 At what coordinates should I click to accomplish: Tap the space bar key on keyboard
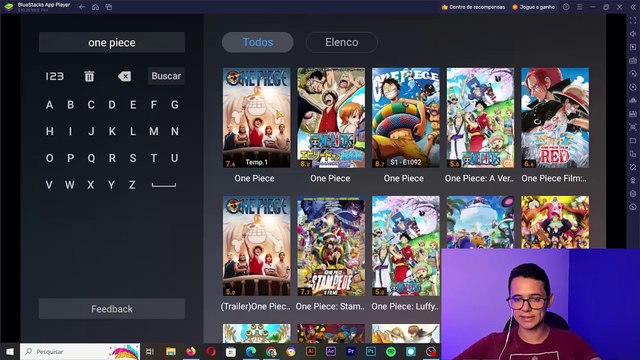click(164, 185)
